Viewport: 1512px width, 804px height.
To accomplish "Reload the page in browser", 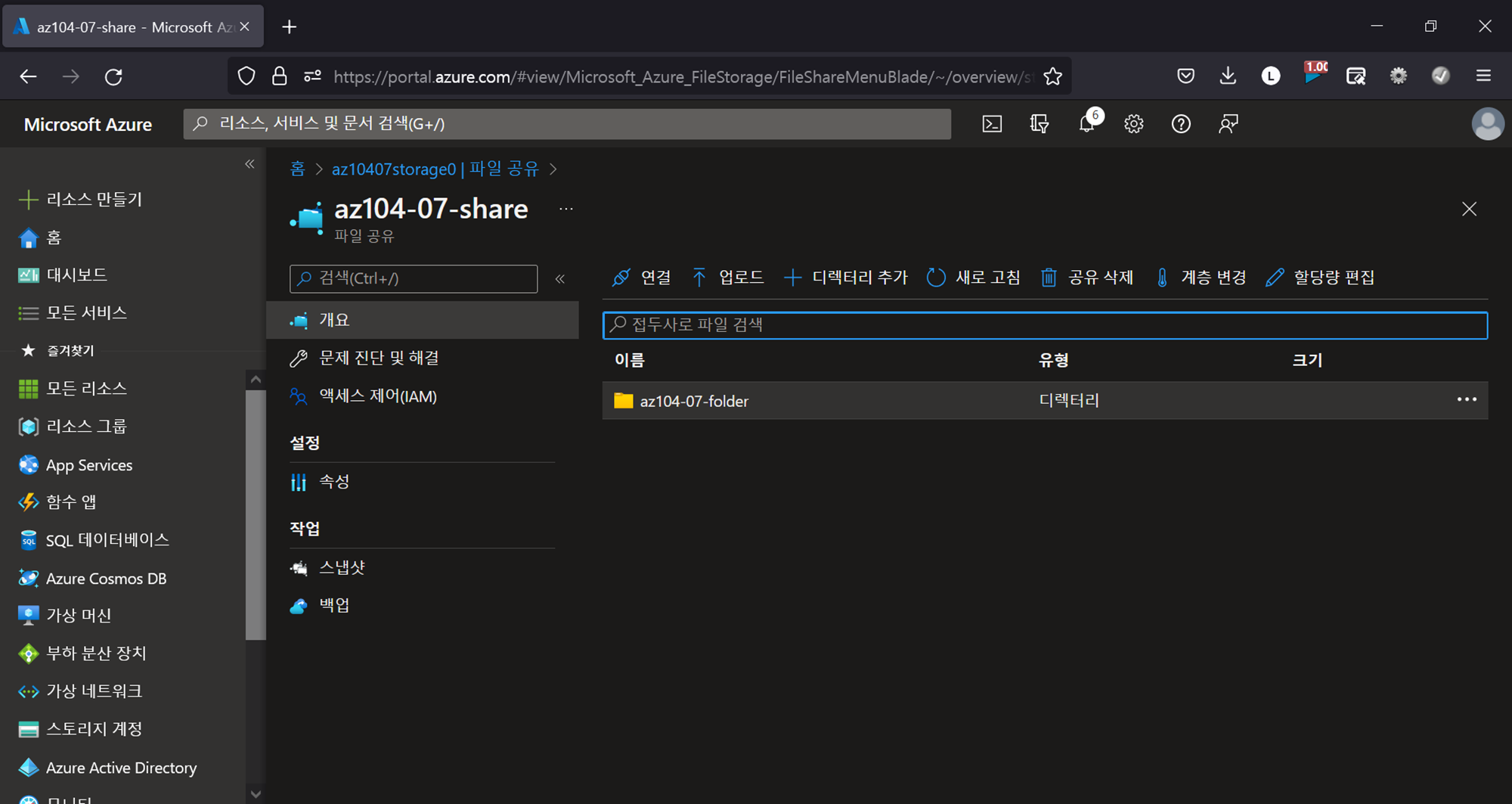I will pos(113,76).
